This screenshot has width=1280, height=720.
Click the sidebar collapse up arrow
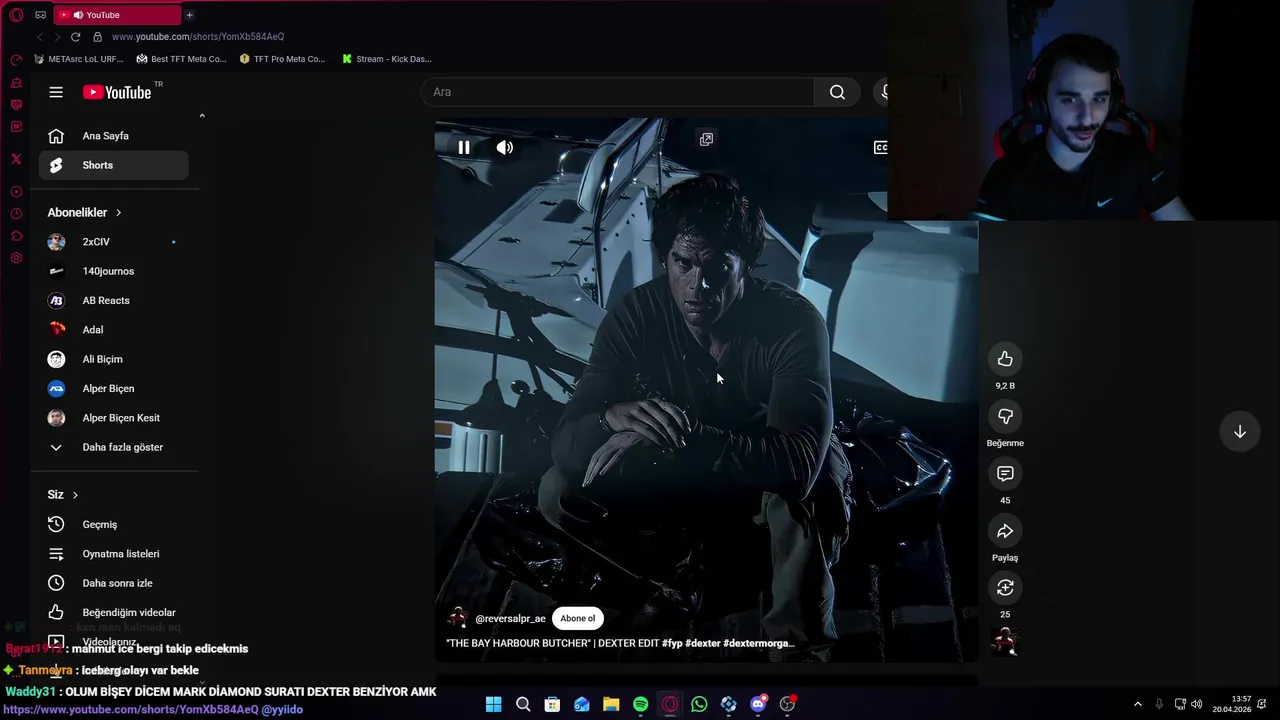[x=202, y=116]
